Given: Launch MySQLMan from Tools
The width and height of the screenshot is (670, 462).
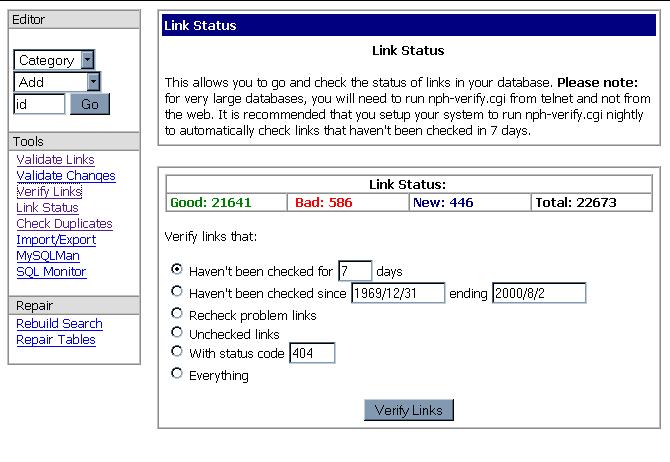Looking at the screenshot, I should [x=48, y=256].
